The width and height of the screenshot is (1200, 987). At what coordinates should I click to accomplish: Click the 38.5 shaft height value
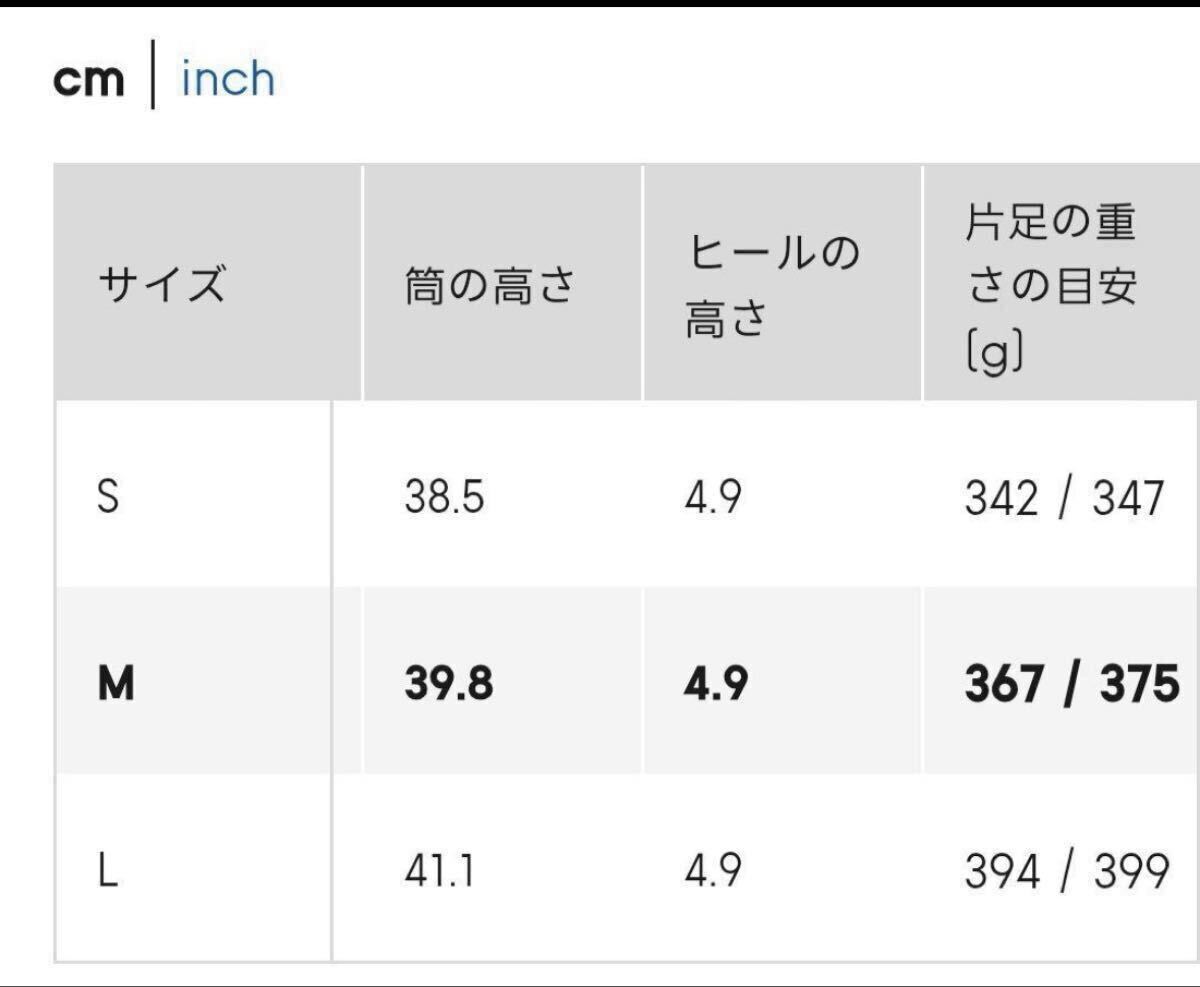pos(444,497)
